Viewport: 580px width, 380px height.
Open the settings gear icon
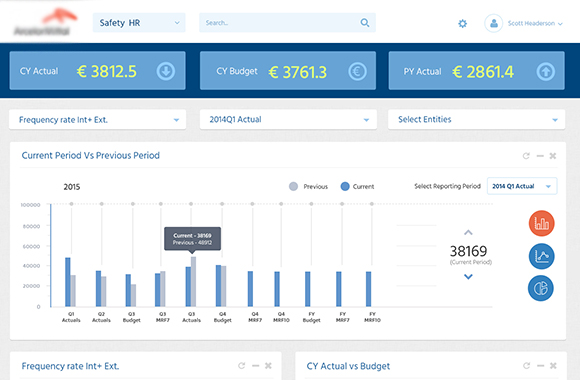click(x=462, y=24)
